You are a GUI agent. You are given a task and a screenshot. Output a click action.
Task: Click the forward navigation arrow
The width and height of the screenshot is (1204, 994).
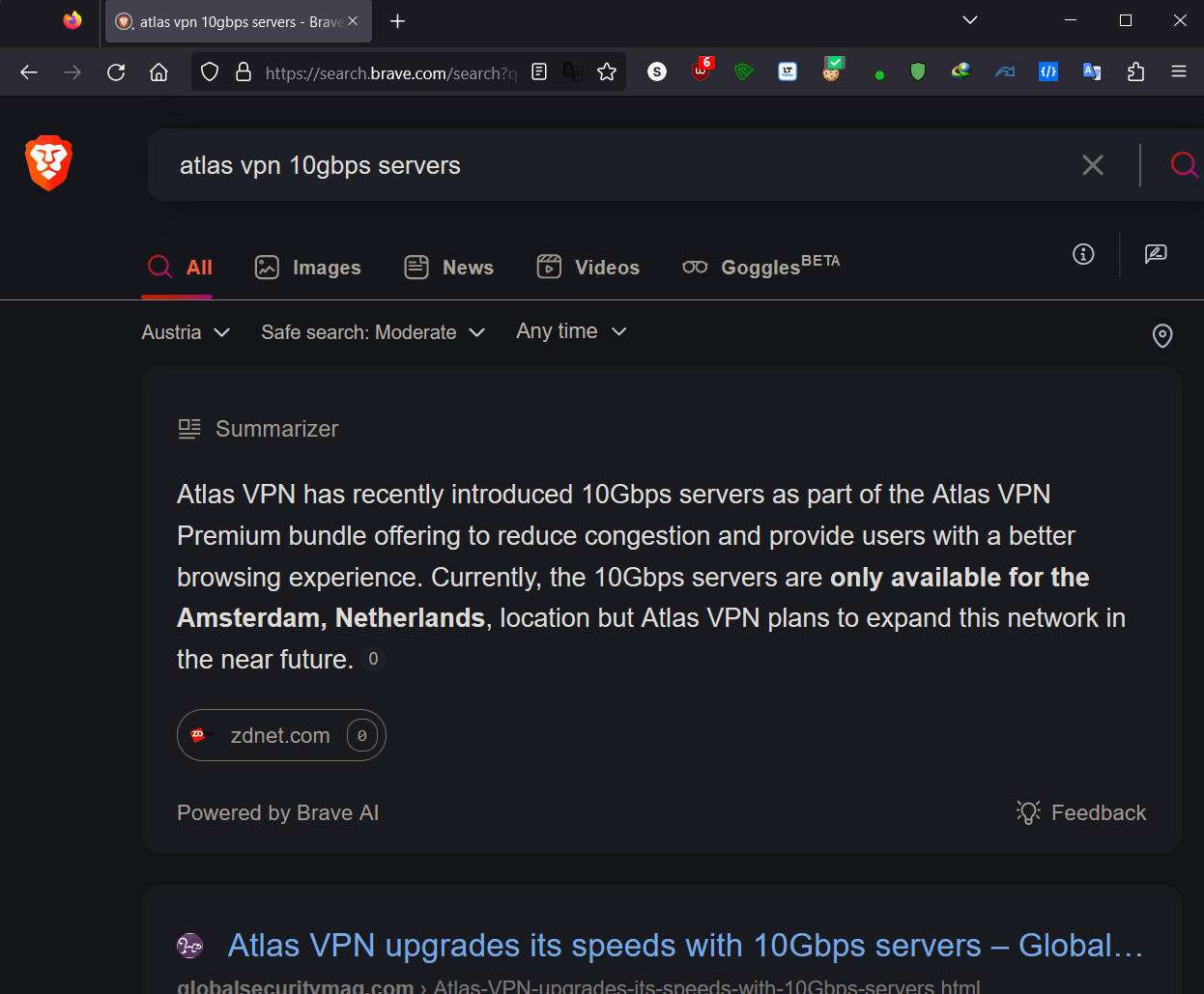72,72
